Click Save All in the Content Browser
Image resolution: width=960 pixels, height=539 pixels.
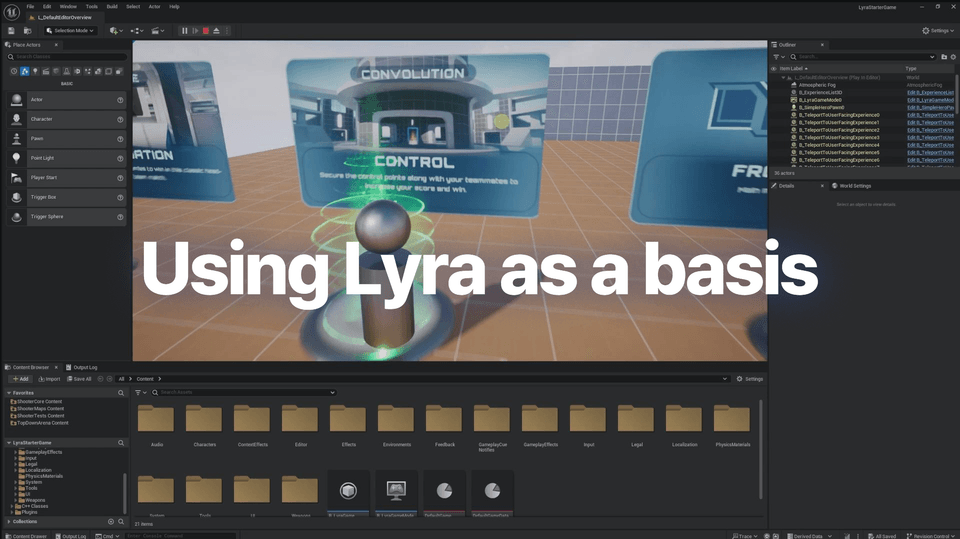[x=79, y=379]
